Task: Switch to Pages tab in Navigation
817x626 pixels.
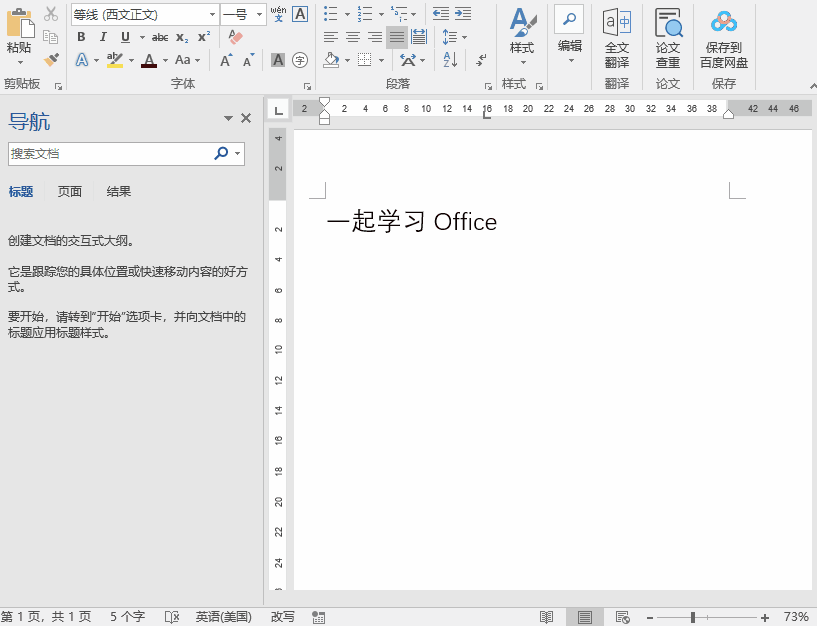Action: pyautogui.click(x=69, y=192)
